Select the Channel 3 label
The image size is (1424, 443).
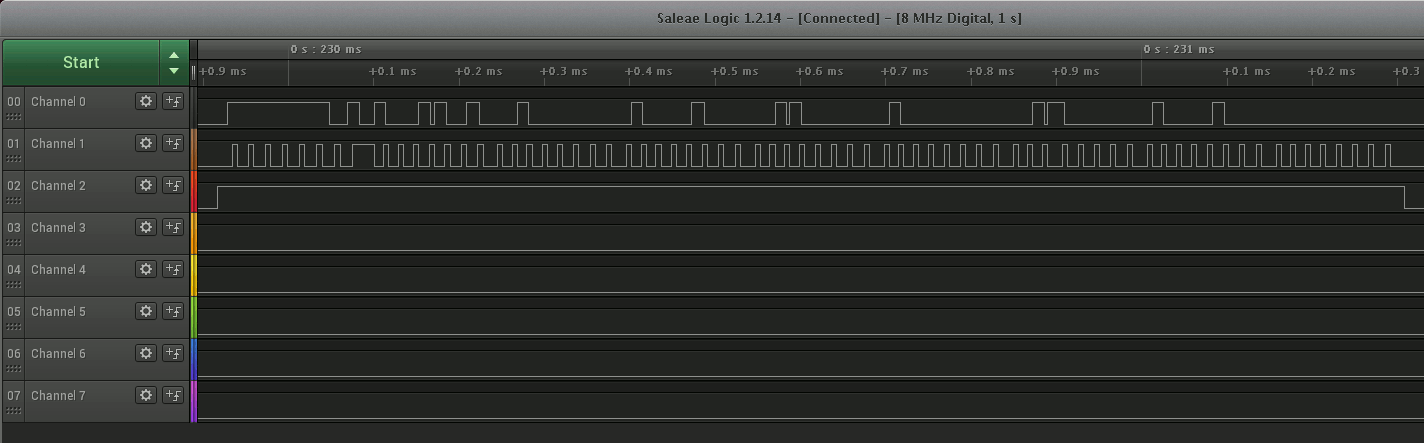pyautogui.click(x=58, y=228)
